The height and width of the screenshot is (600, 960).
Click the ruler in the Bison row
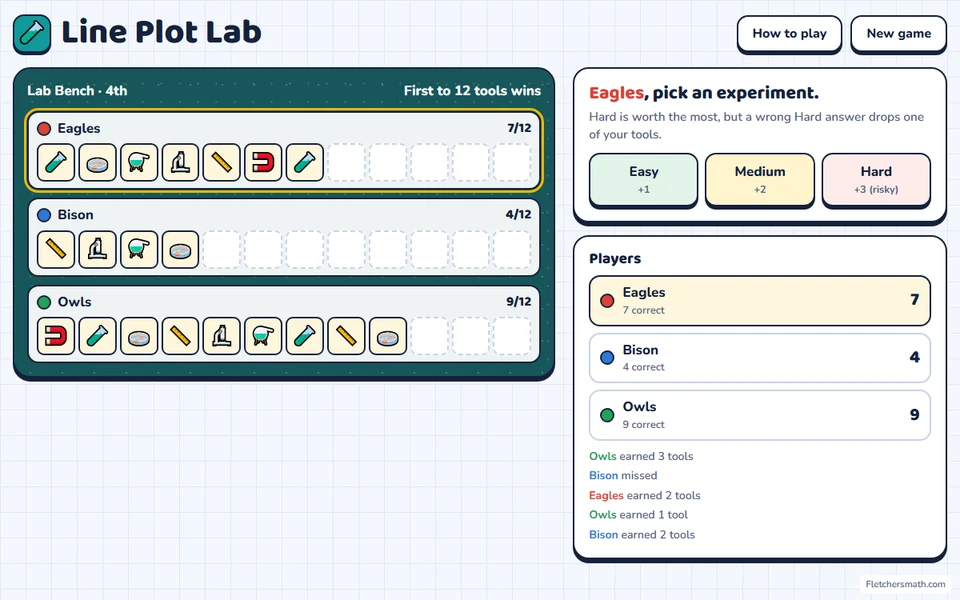[x=56, y=249]
